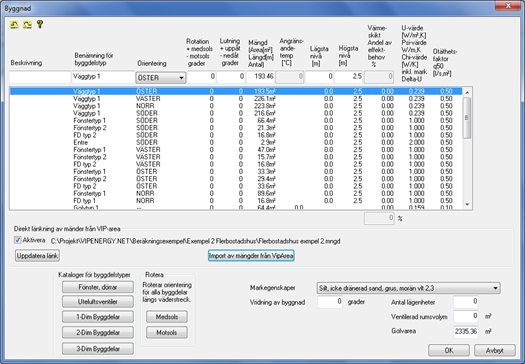The width and height of the screenshot is (525, 364).
Task: Click the building parts list scrollbar thumb
Action: click(467, 118)
